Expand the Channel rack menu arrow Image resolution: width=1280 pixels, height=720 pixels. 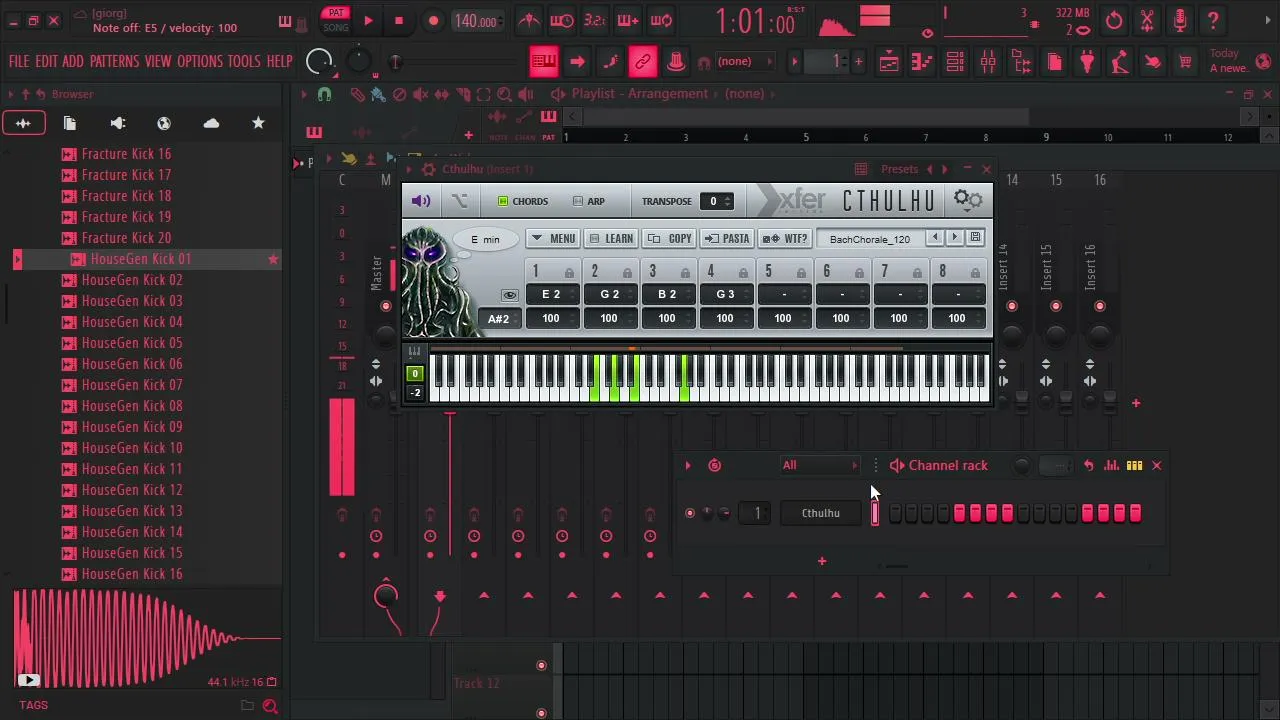pyautogui.click(x=688, y=465)
